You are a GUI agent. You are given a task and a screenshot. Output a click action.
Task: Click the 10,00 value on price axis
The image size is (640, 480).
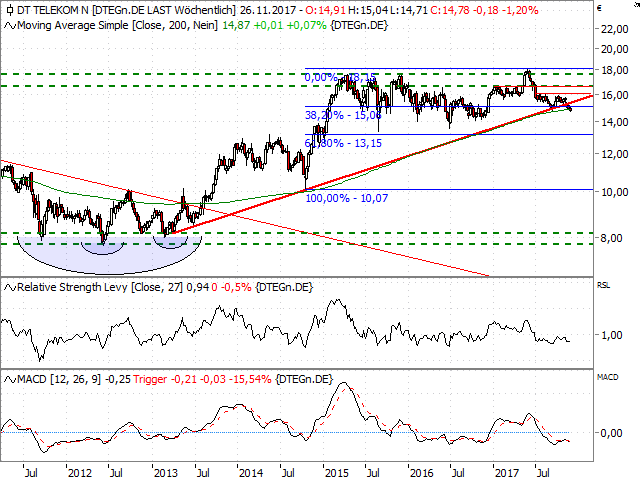click(613, 192)
